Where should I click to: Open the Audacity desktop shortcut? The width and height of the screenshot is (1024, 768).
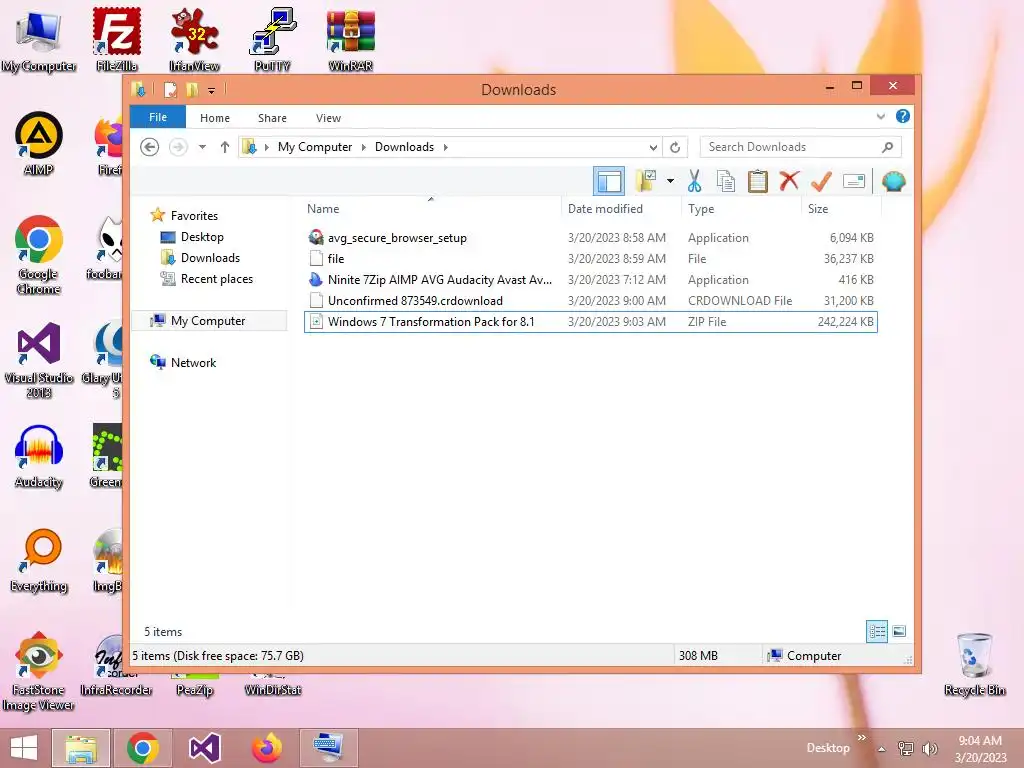coord(39,456)
